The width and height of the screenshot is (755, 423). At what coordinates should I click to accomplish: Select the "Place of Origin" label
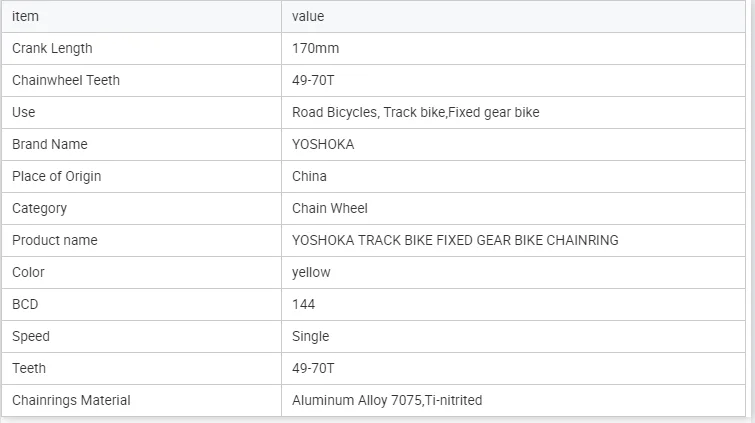click(57, 176)
